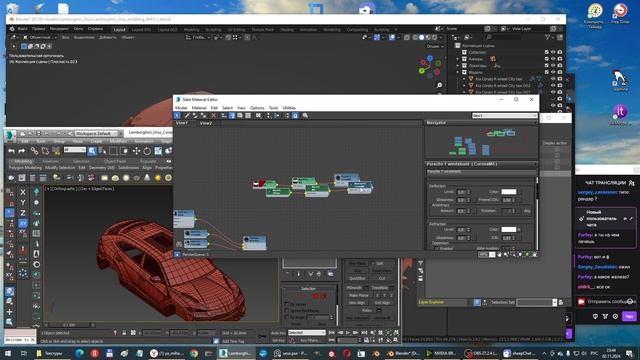
Task: Choose the Select and Rotate tool
Action: point(147,151)
